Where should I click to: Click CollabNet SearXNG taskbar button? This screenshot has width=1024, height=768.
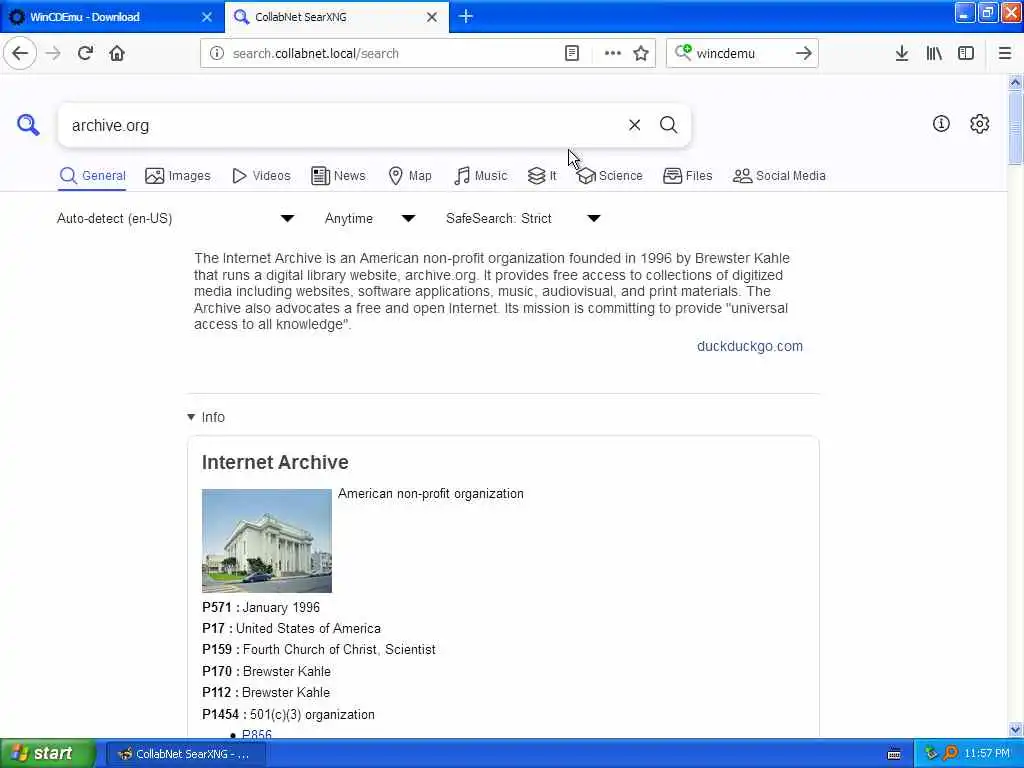187,754
